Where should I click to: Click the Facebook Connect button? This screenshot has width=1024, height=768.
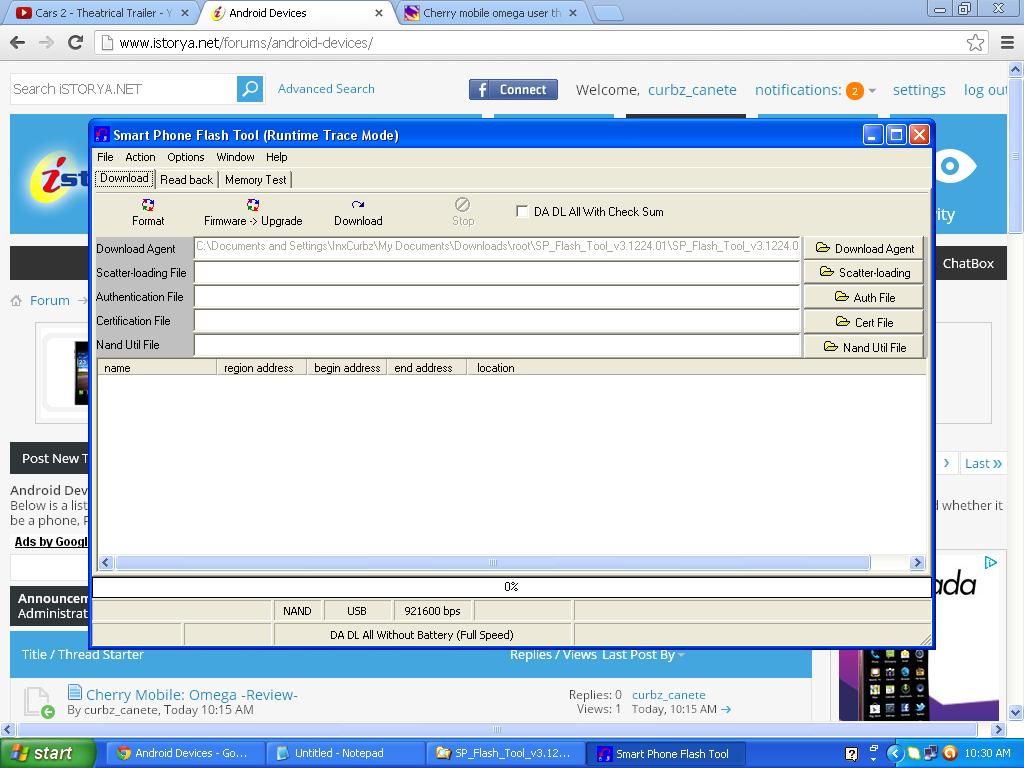513,89
